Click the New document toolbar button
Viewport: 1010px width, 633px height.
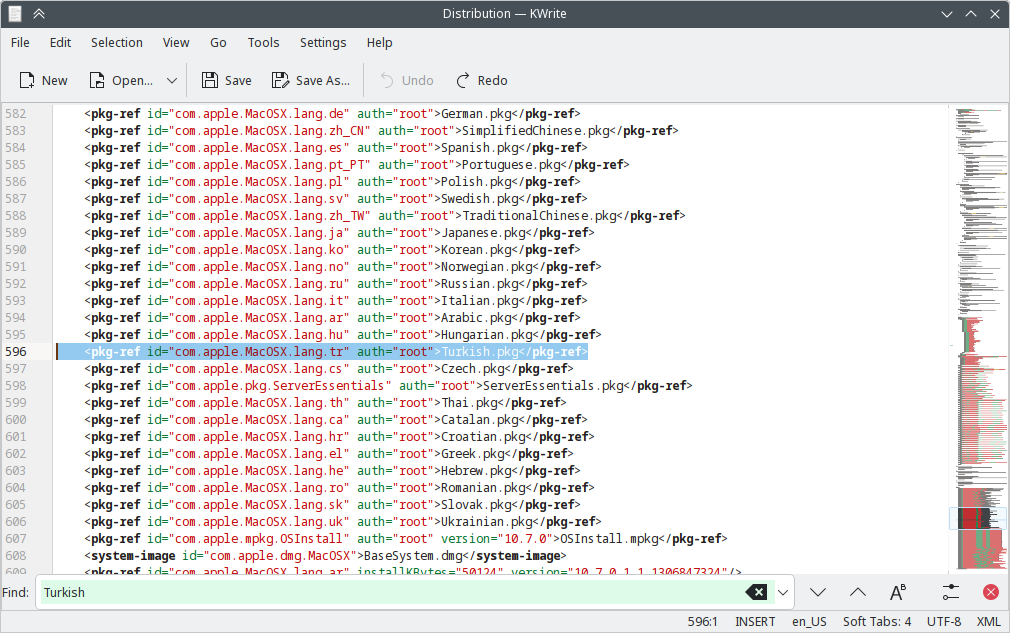(43, 80)
